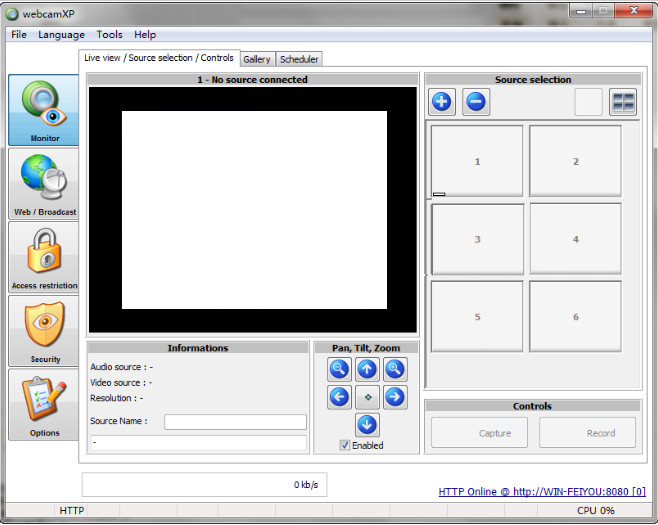Switch to the Gallery tab
The height and width of the screenshot is (525, 658).
(x=257, y=59)
